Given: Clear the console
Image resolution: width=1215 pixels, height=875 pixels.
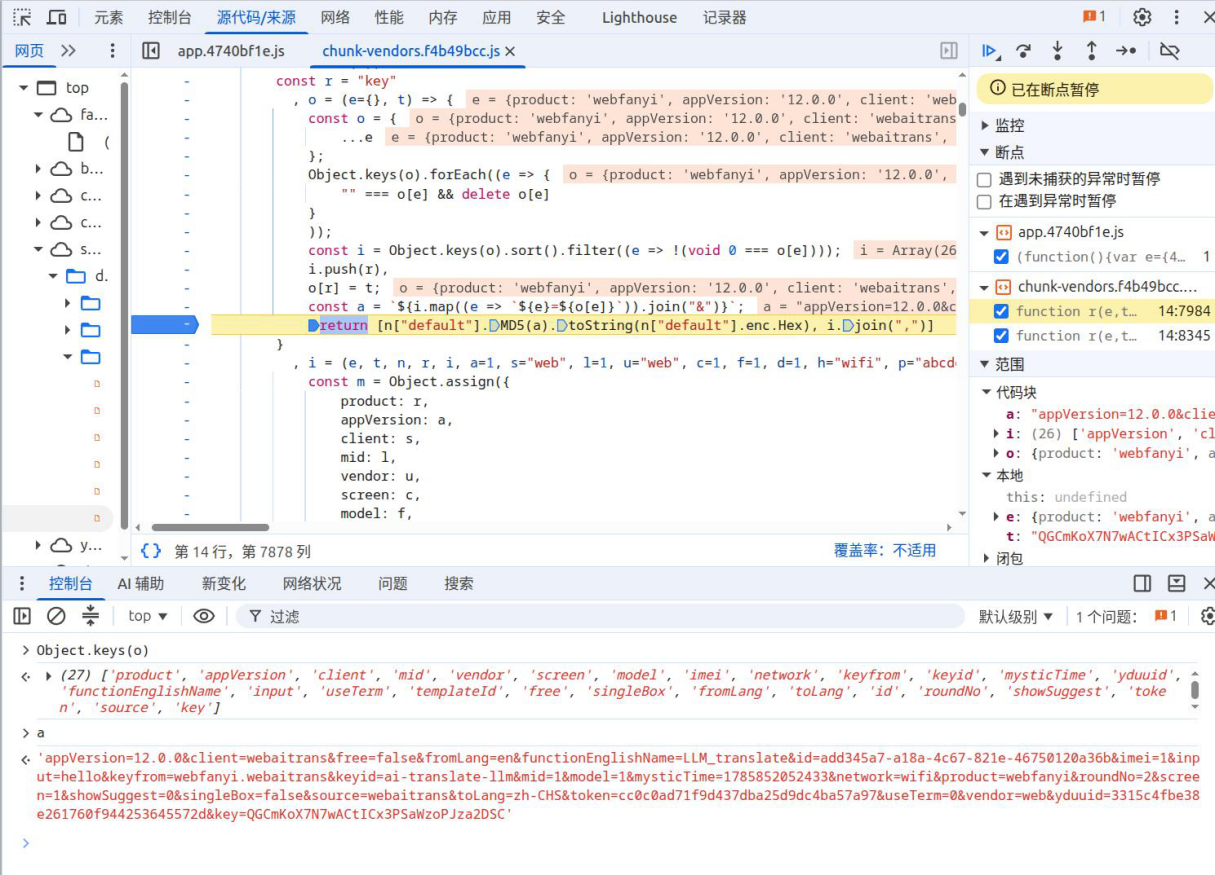Looking at the screenshot, I should pyautogui.click(x=57, y=616).
